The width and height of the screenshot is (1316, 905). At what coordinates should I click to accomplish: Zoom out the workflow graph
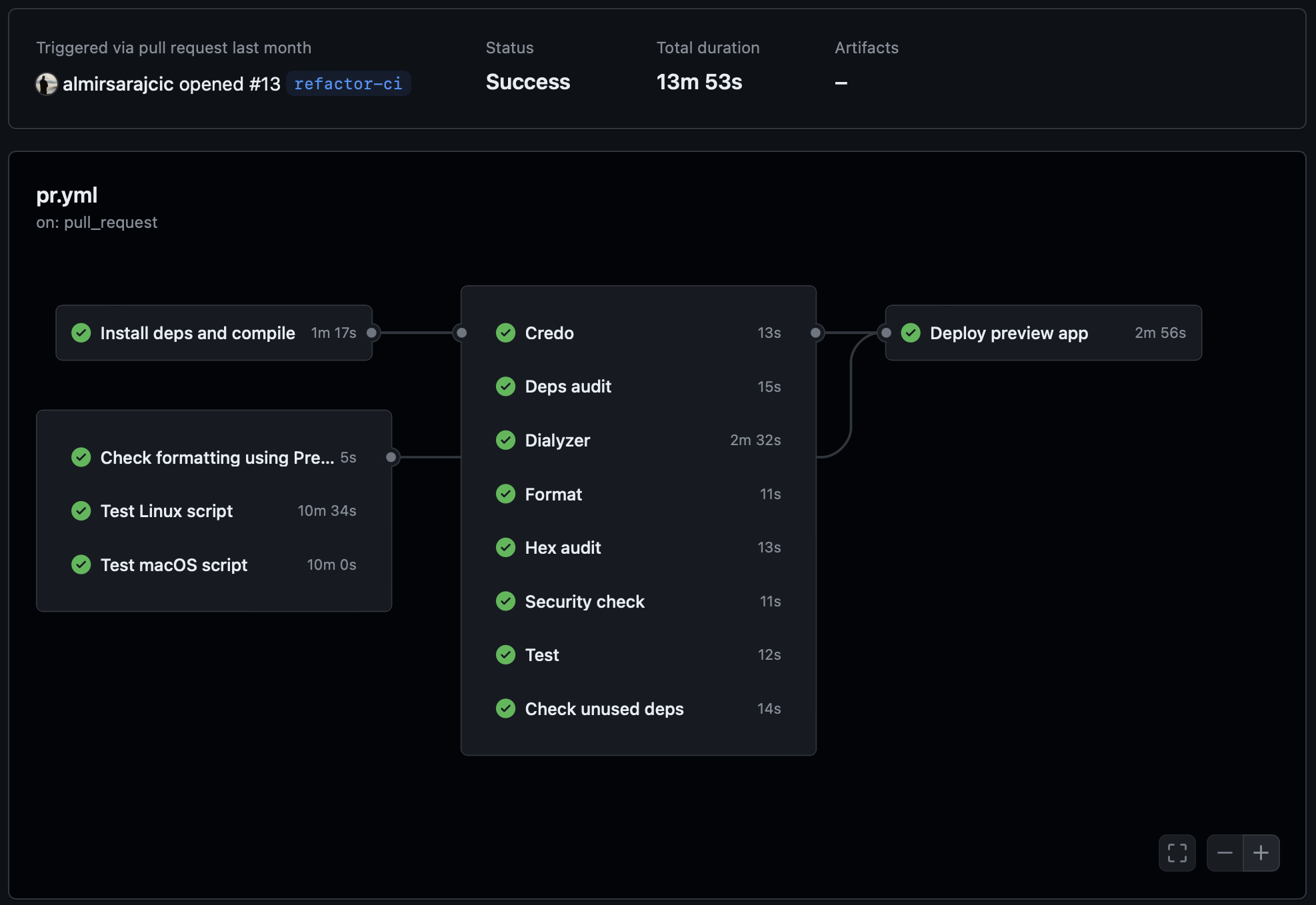coord(1225,853)
